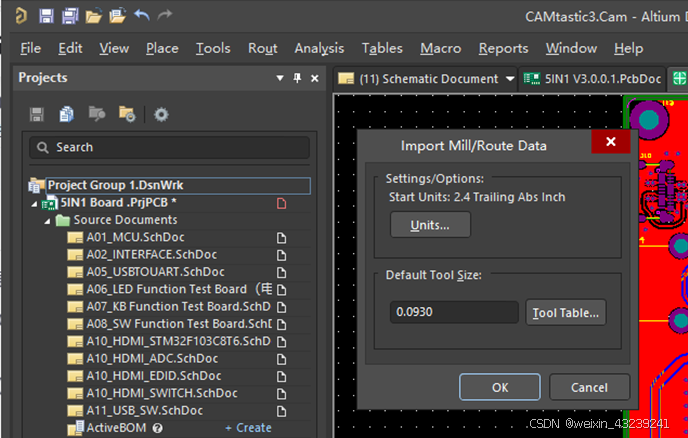Collapse the Source Documents folder
The width and height of the screenshot is (688, 438).
click(47, 221)
